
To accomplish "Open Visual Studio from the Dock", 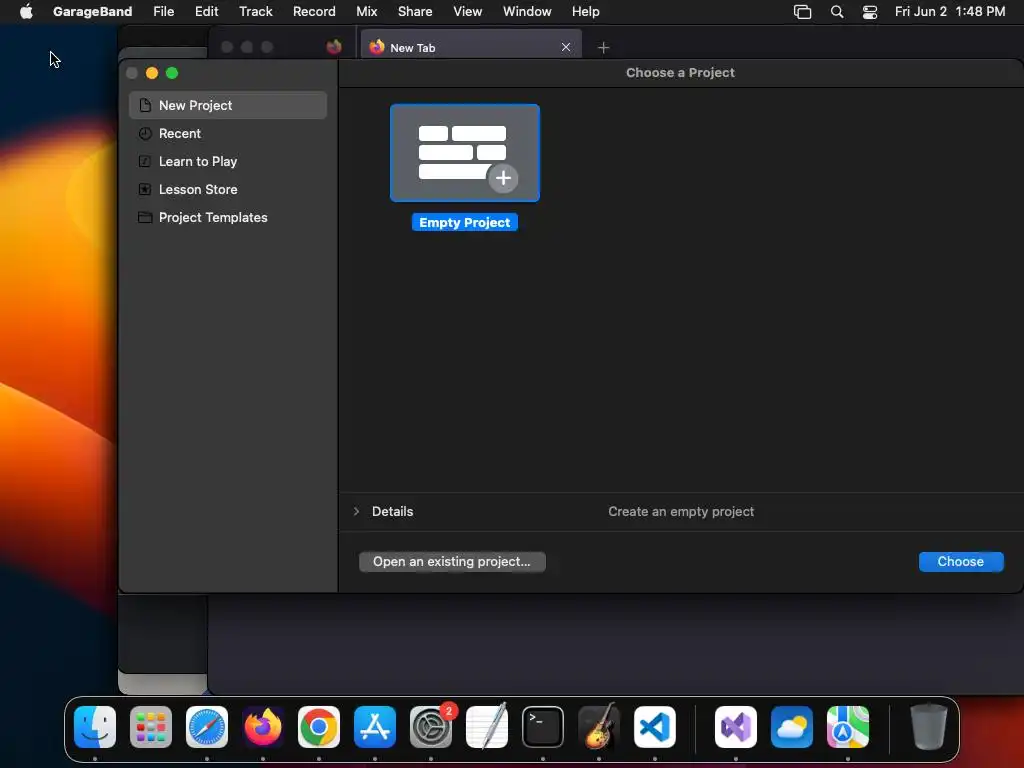I will pos(736,727).
